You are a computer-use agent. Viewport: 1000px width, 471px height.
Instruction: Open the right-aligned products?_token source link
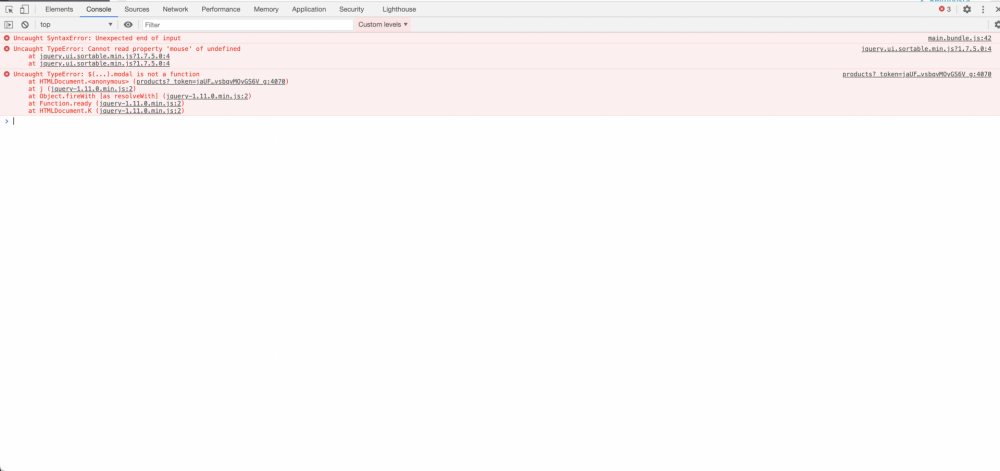tap(916, 74)
